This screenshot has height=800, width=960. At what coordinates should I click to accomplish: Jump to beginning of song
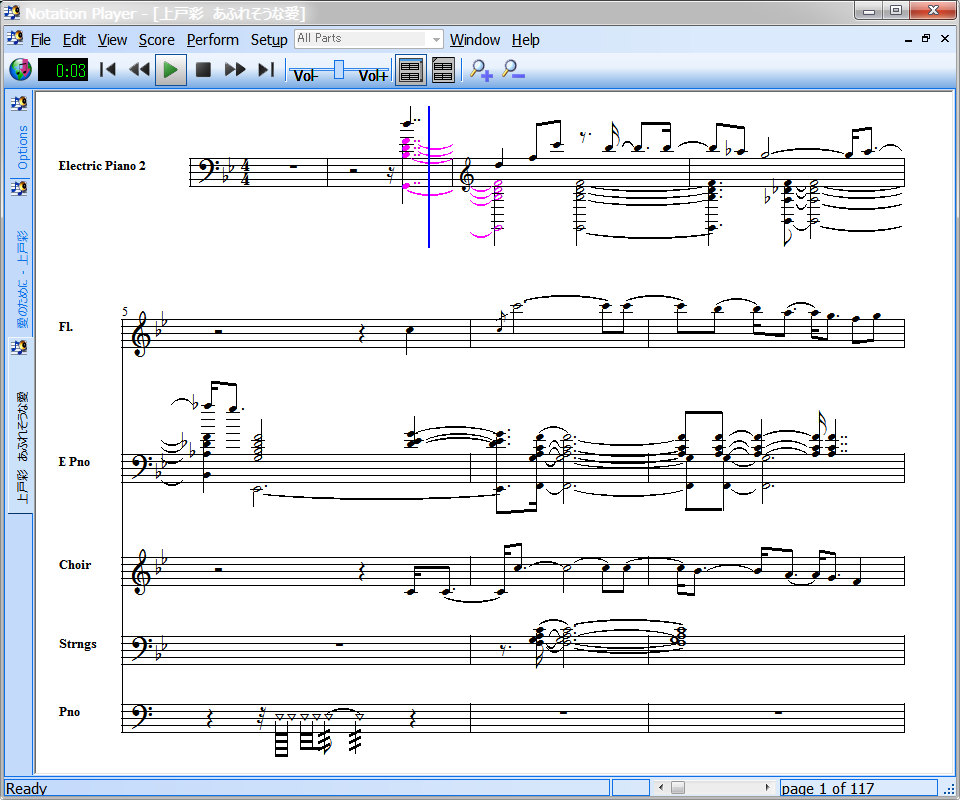coord(108,70)
